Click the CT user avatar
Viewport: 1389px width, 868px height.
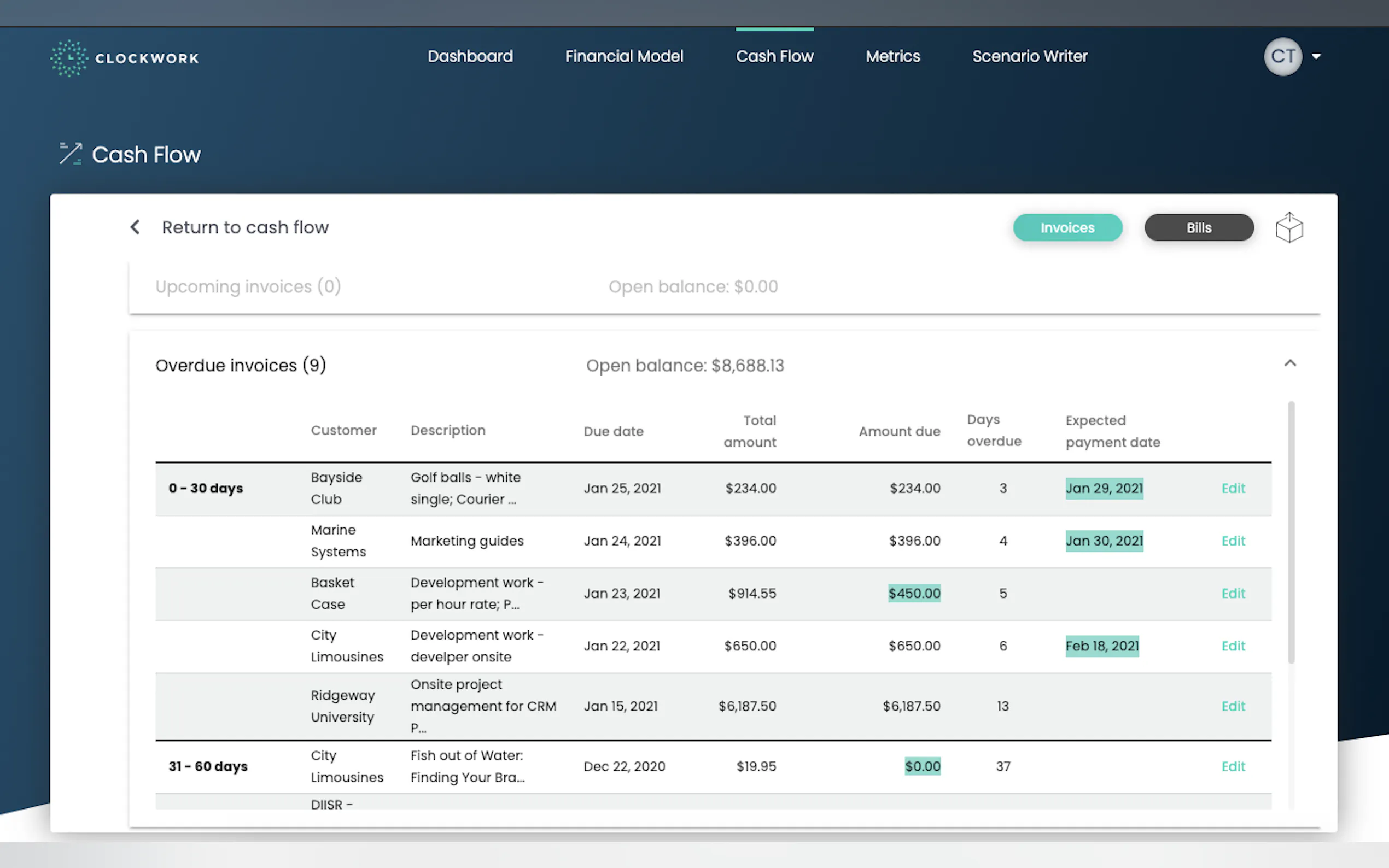coord(1282,56)
